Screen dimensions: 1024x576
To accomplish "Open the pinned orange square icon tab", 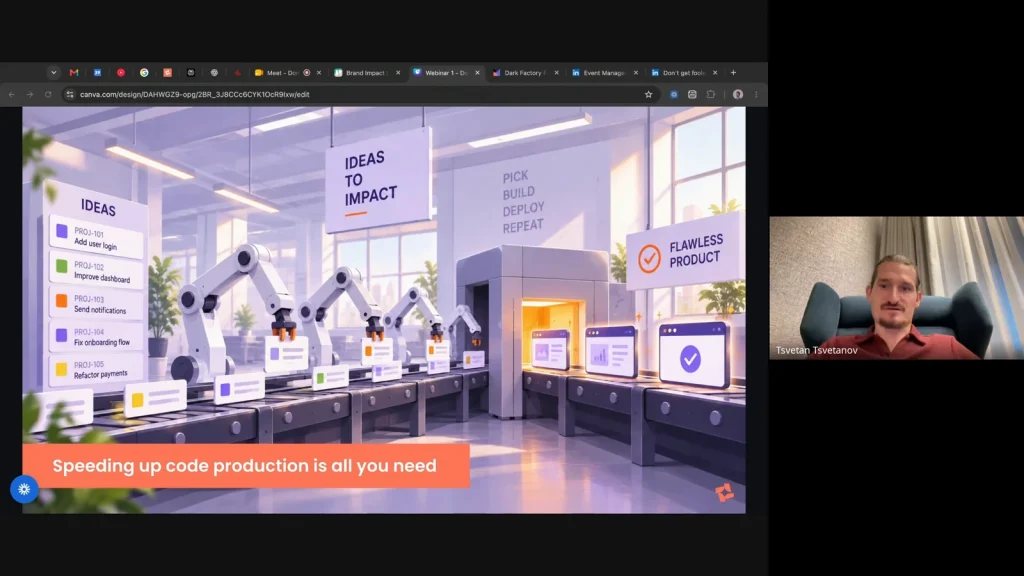I will click(x=167, y=72).
